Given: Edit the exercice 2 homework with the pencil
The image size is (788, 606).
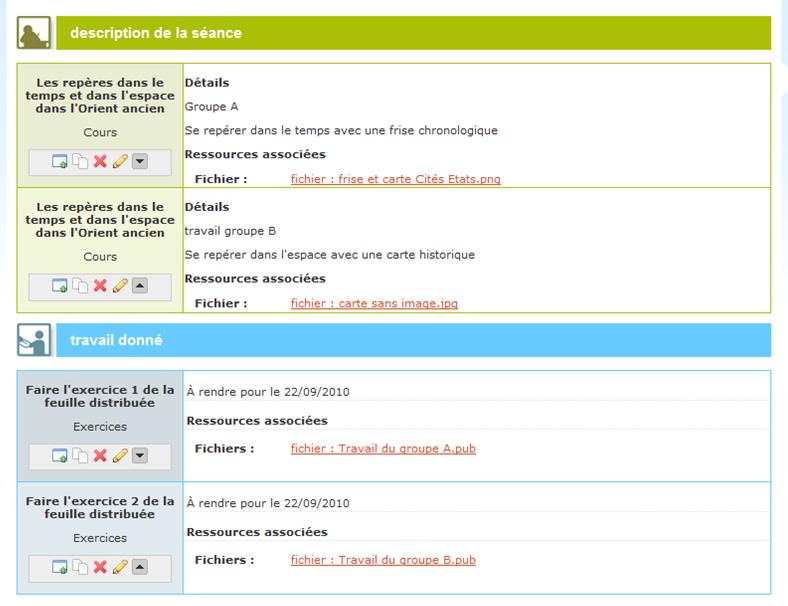Looking at the screenshot, I should 120,567.
